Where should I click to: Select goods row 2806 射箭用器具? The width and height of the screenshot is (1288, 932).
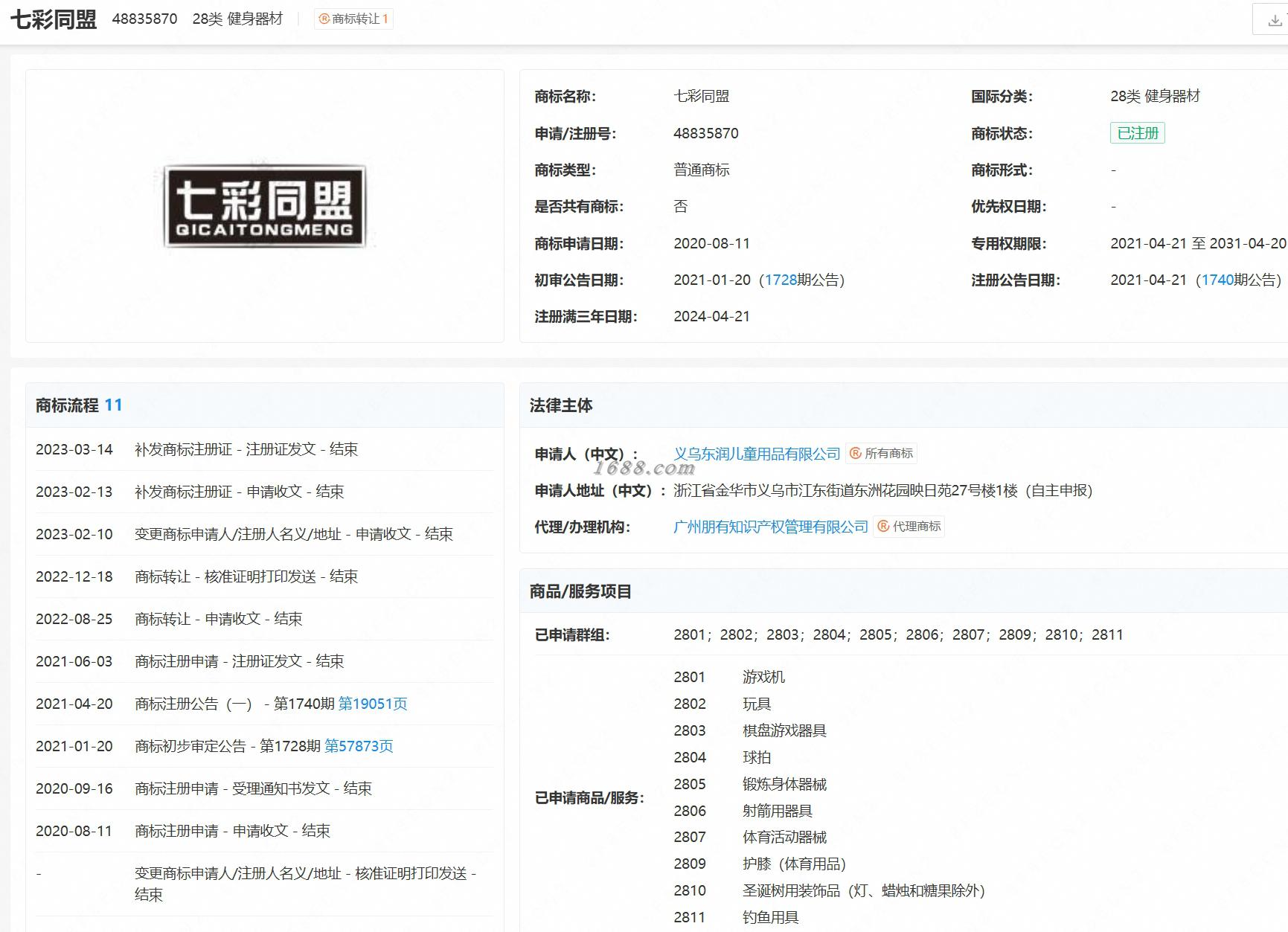(743, 811)
